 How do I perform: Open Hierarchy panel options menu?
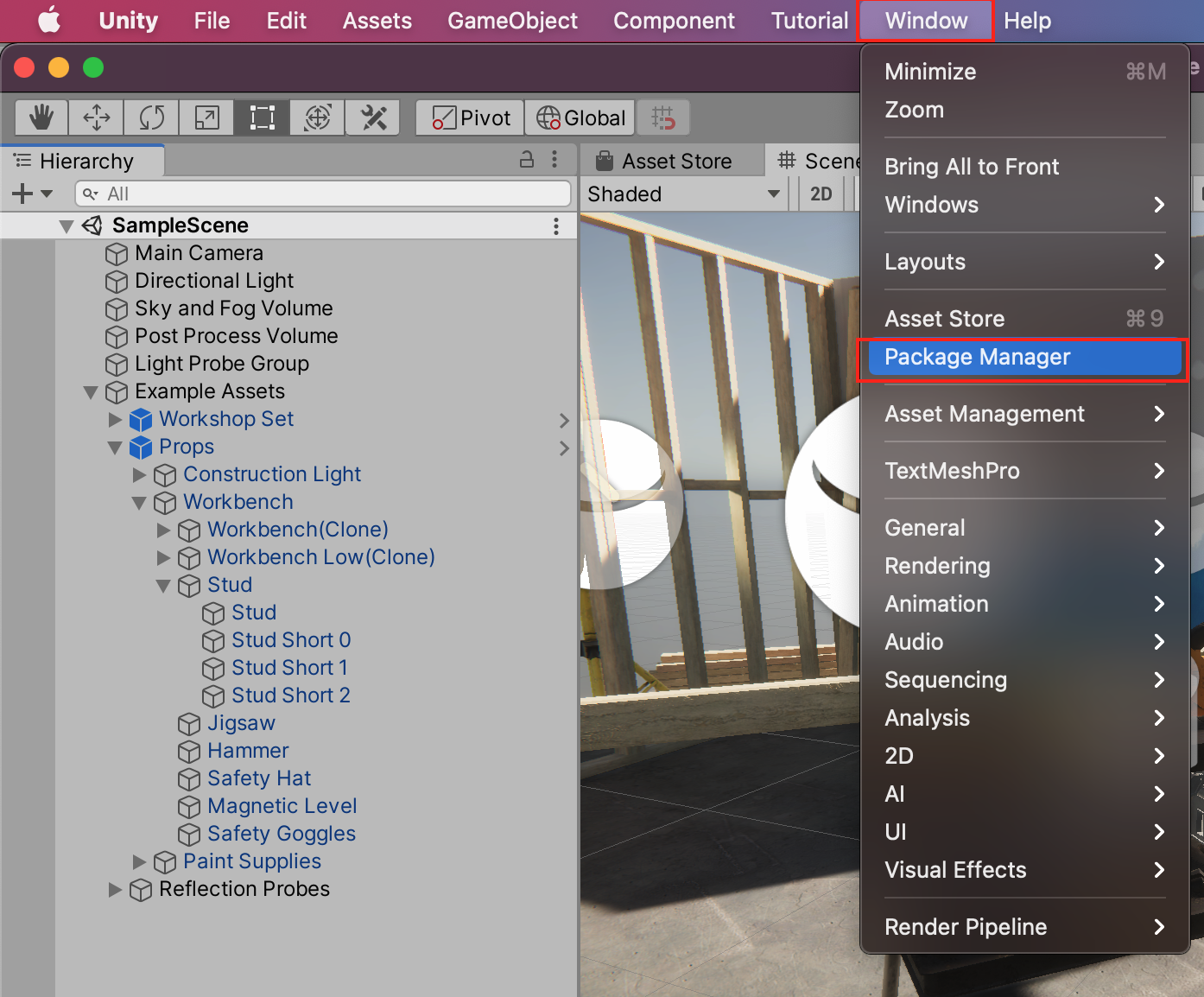554,160
